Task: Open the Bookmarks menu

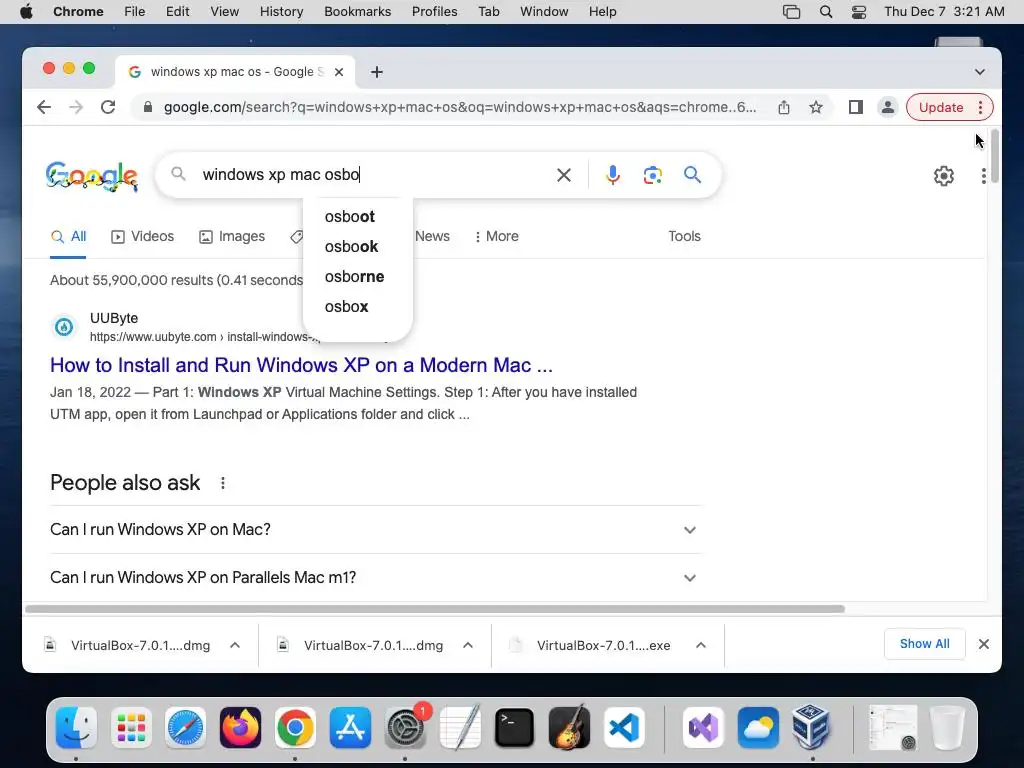Action: tap(357, 12)
